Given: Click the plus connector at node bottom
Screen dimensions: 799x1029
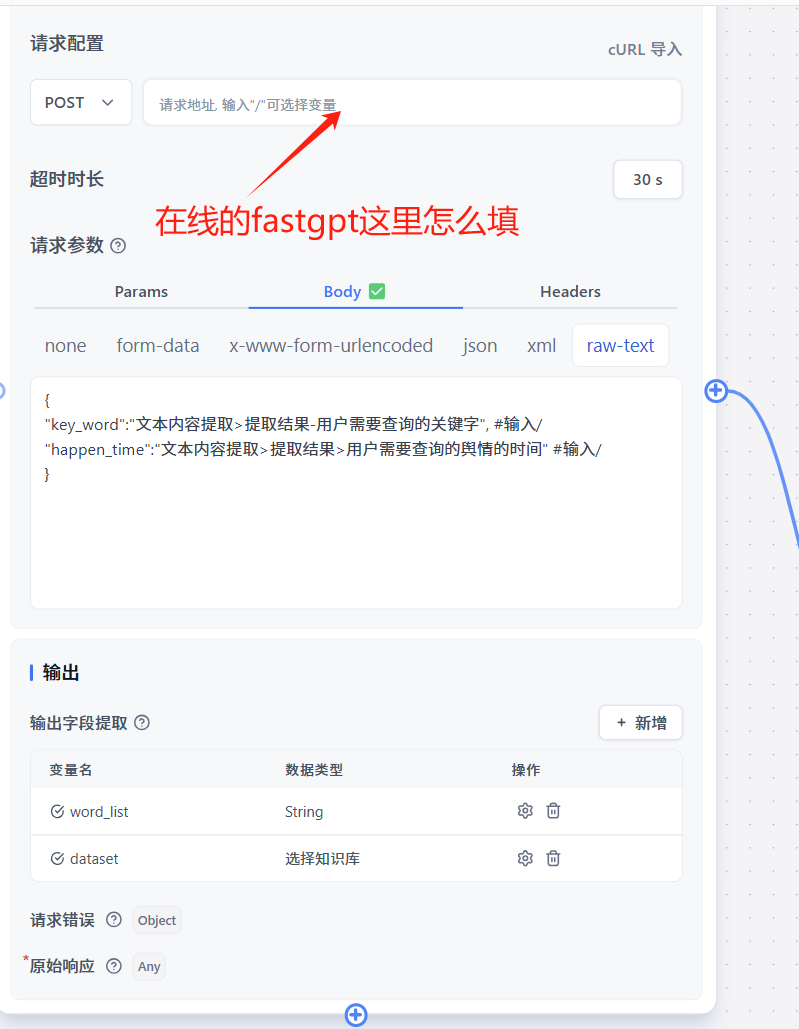Looking at the screenshot, I should point(356,1015).
